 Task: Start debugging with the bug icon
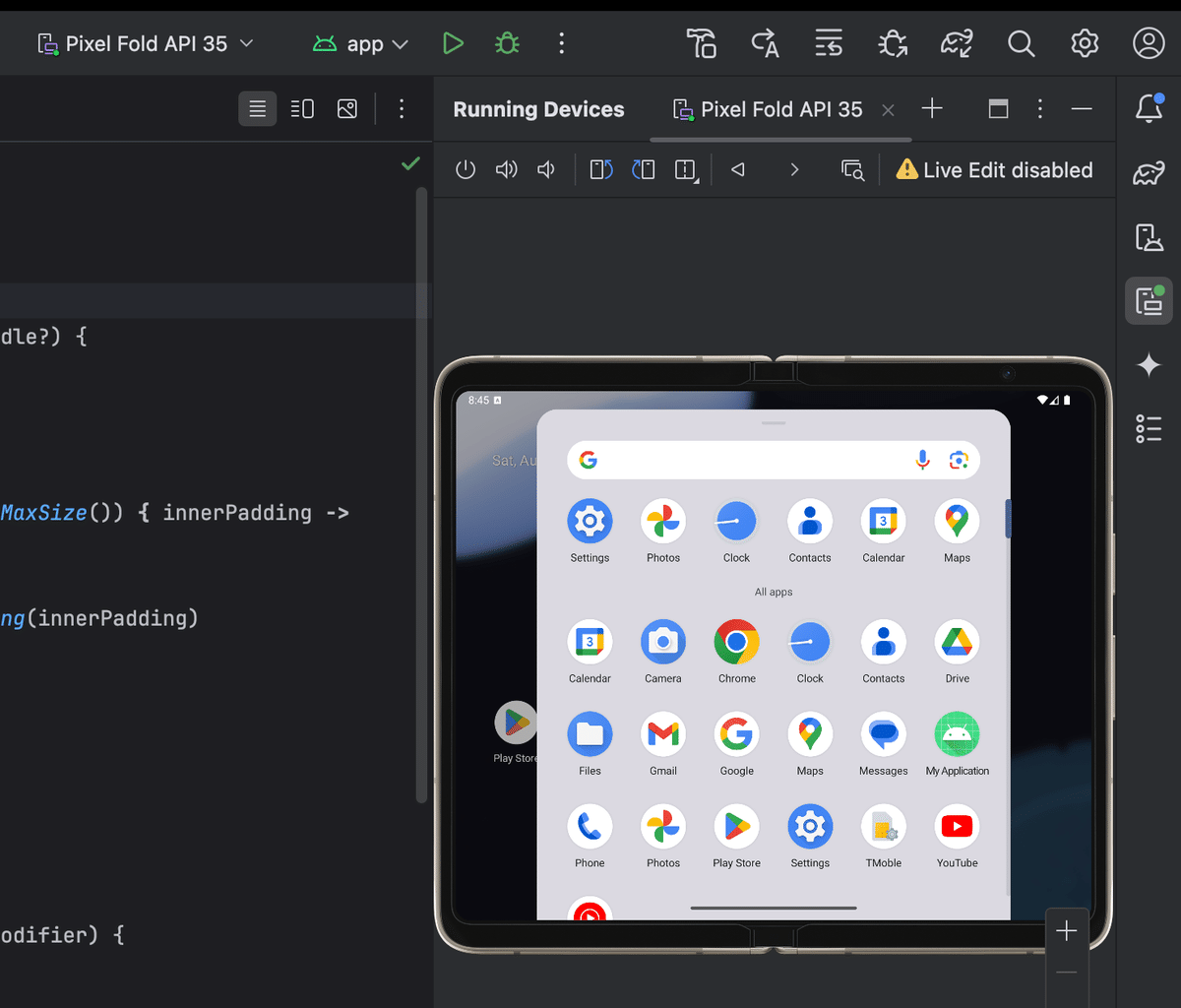click(507, 43)
